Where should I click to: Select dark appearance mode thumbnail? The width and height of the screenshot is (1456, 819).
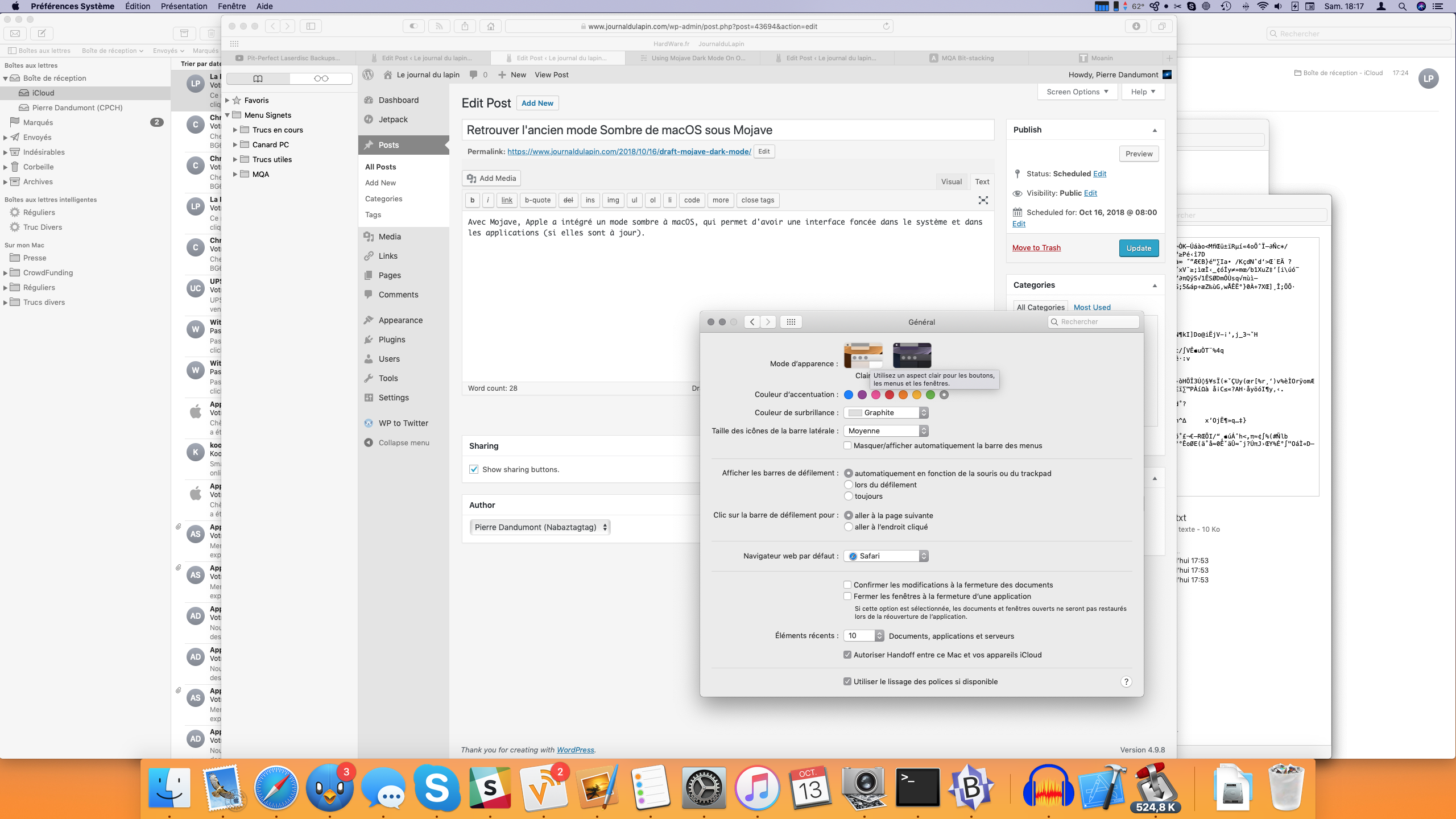(x=912, y=355)
